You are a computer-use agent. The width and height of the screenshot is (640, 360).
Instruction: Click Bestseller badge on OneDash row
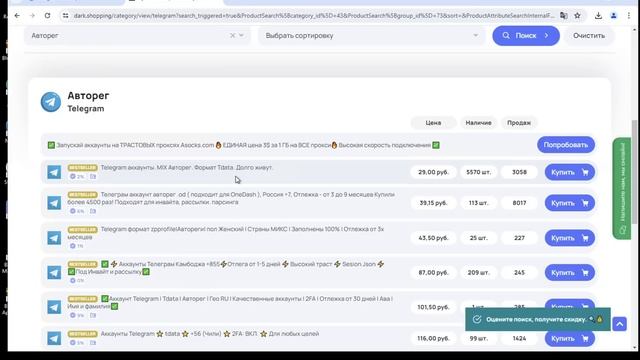pos(82,195)
